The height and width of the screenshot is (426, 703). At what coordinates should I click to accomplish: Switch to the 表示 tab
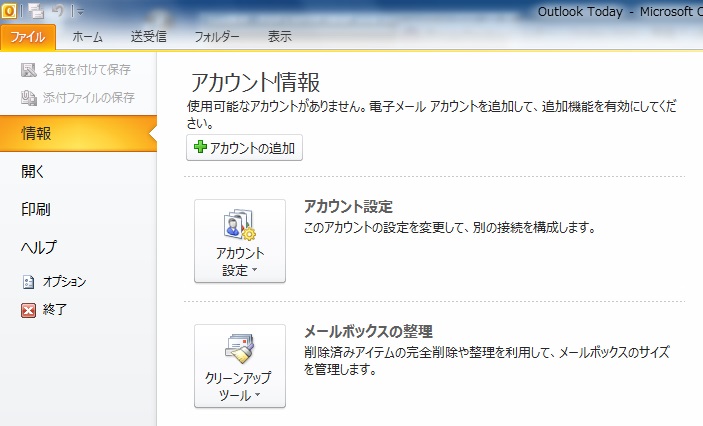[x=280, y=37]
